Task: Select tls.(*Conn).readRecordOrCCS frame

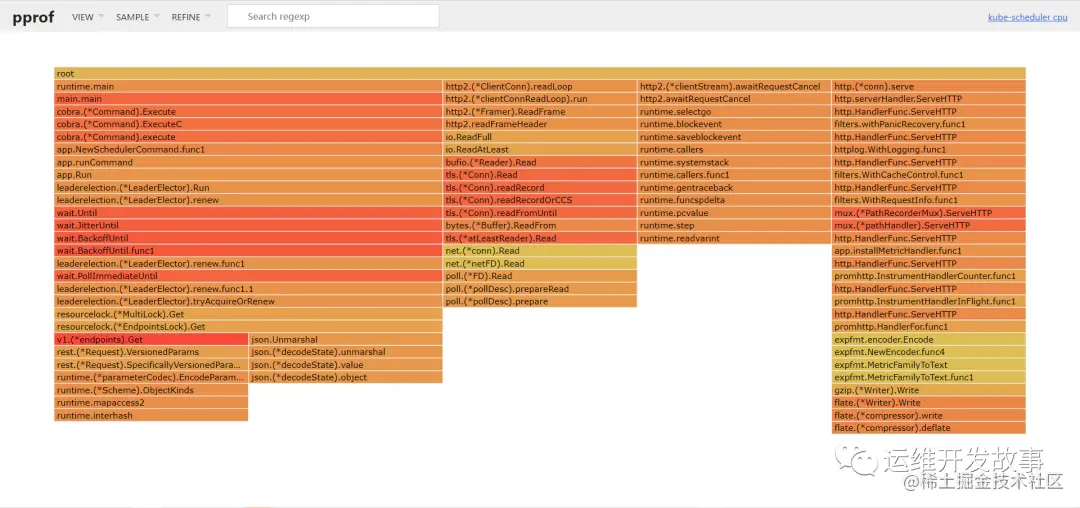Action: pyautogui.click(x=540, y=200)
